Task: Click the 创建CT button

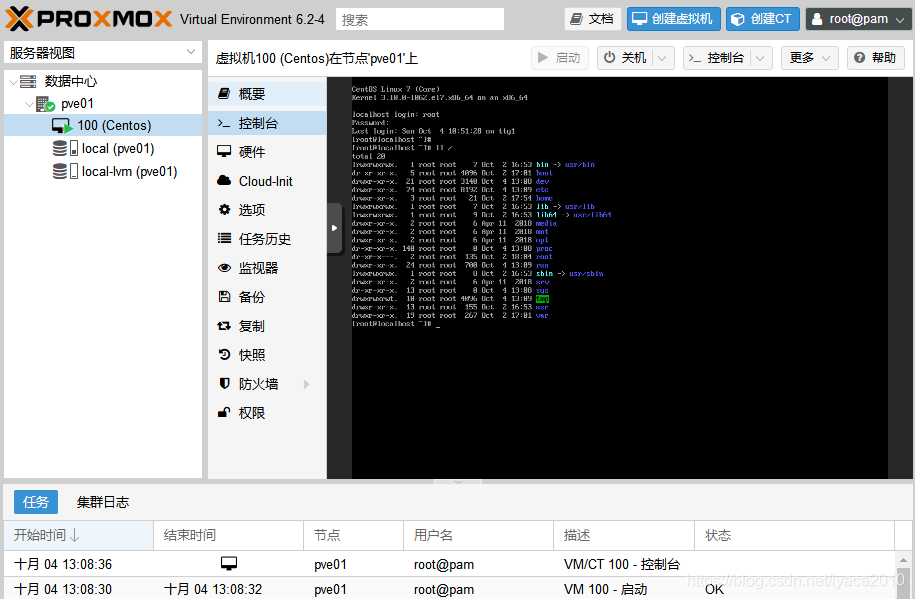Action: [x=762, y=19]
